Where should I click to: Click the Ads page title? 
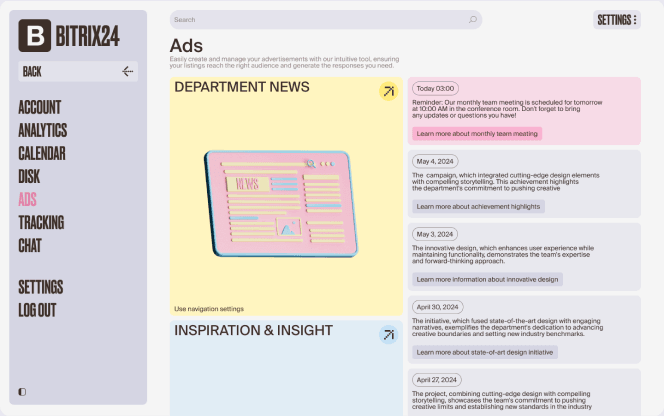click(x=186, y=46)
